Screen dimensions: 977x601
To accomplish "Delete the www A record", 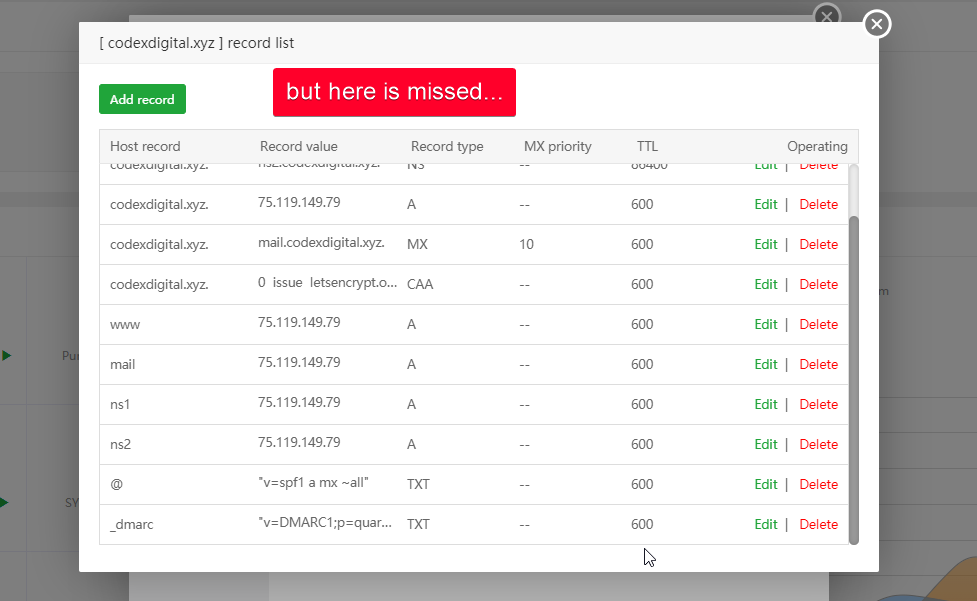I will point(818,324).
